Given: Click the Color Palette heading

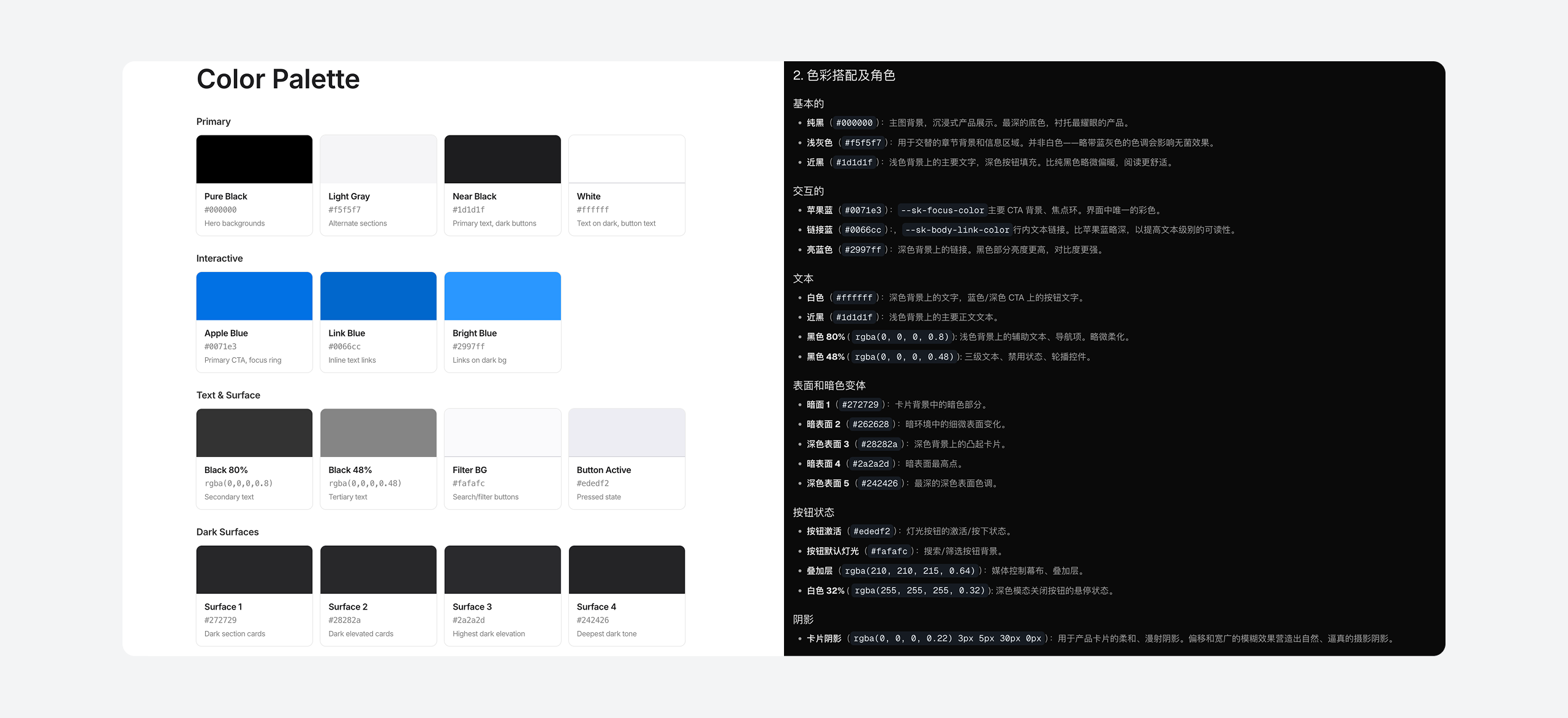Looking at the screenshot, I should [278, 79].
